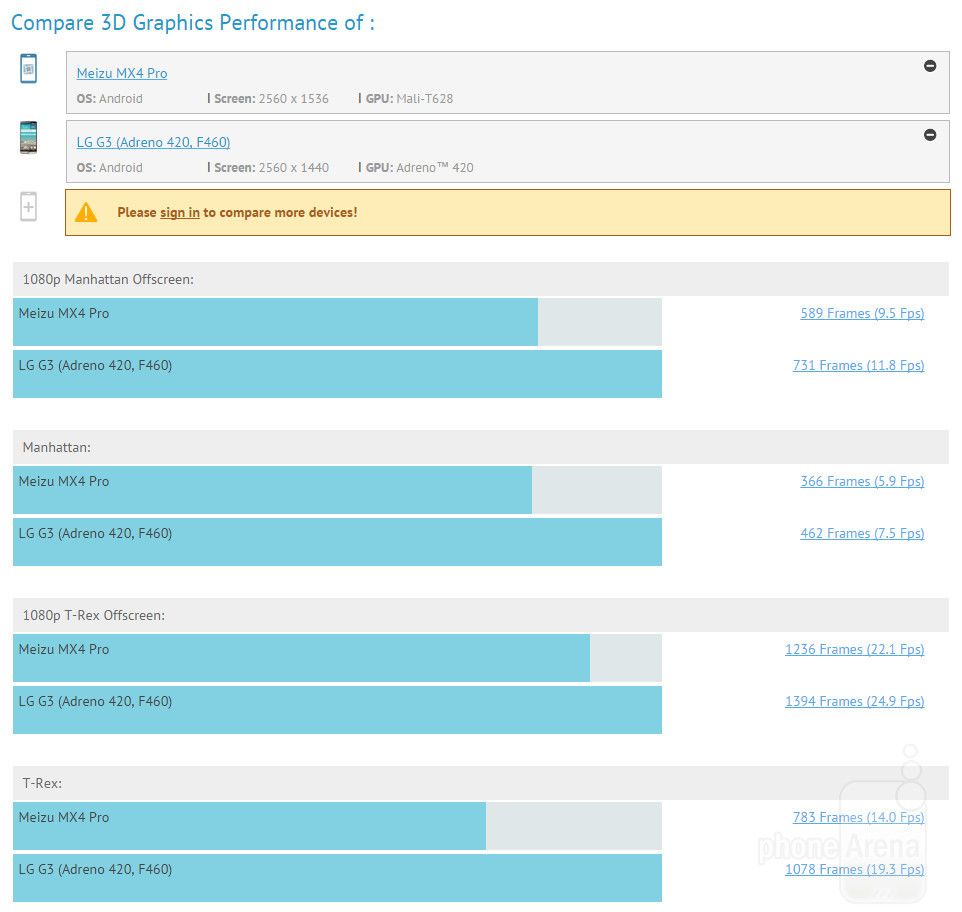Open 783 Frames (14.0 Fps) result

(858, 818)
